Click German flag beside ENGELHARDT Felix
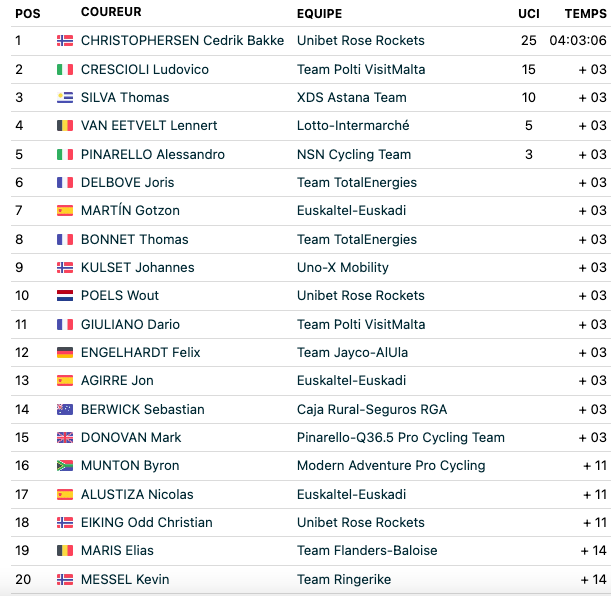 (x=65, y=352)
